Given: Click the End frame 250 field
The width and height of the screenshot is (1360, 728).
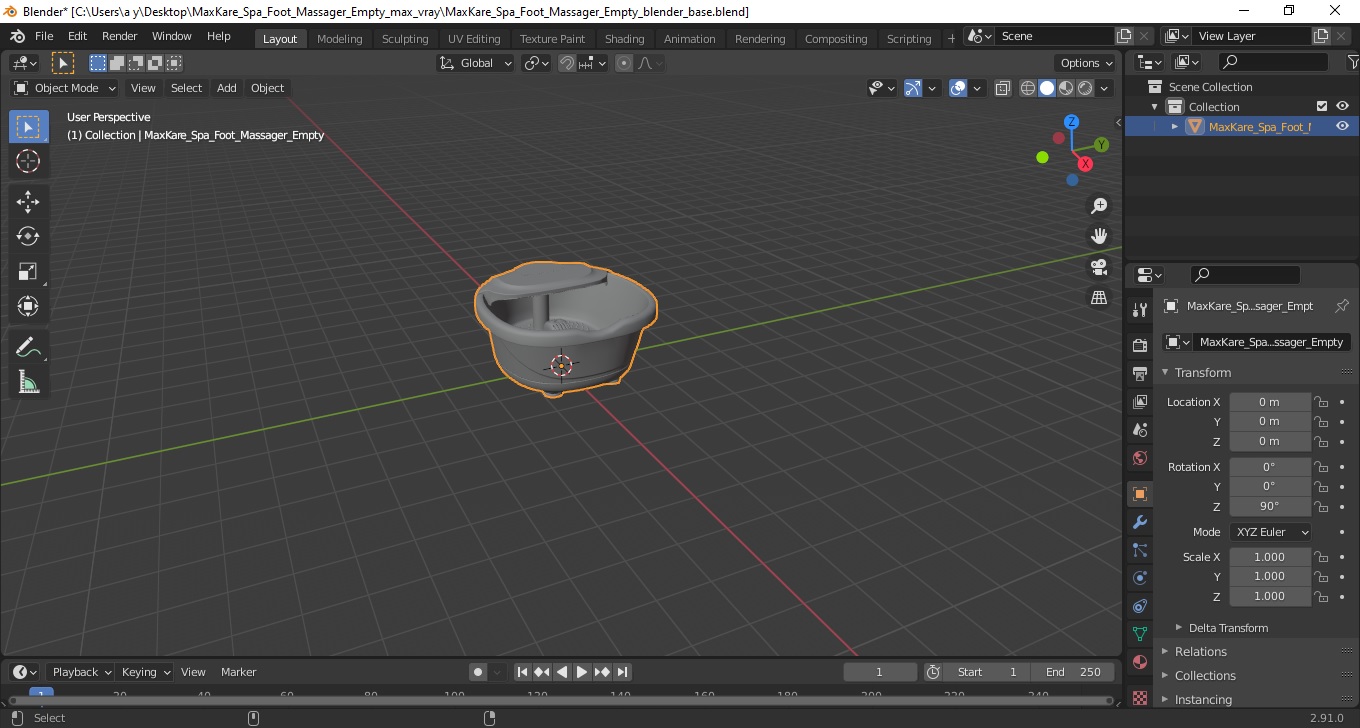Looking at the screenshot, I should tap(1075, 672).
